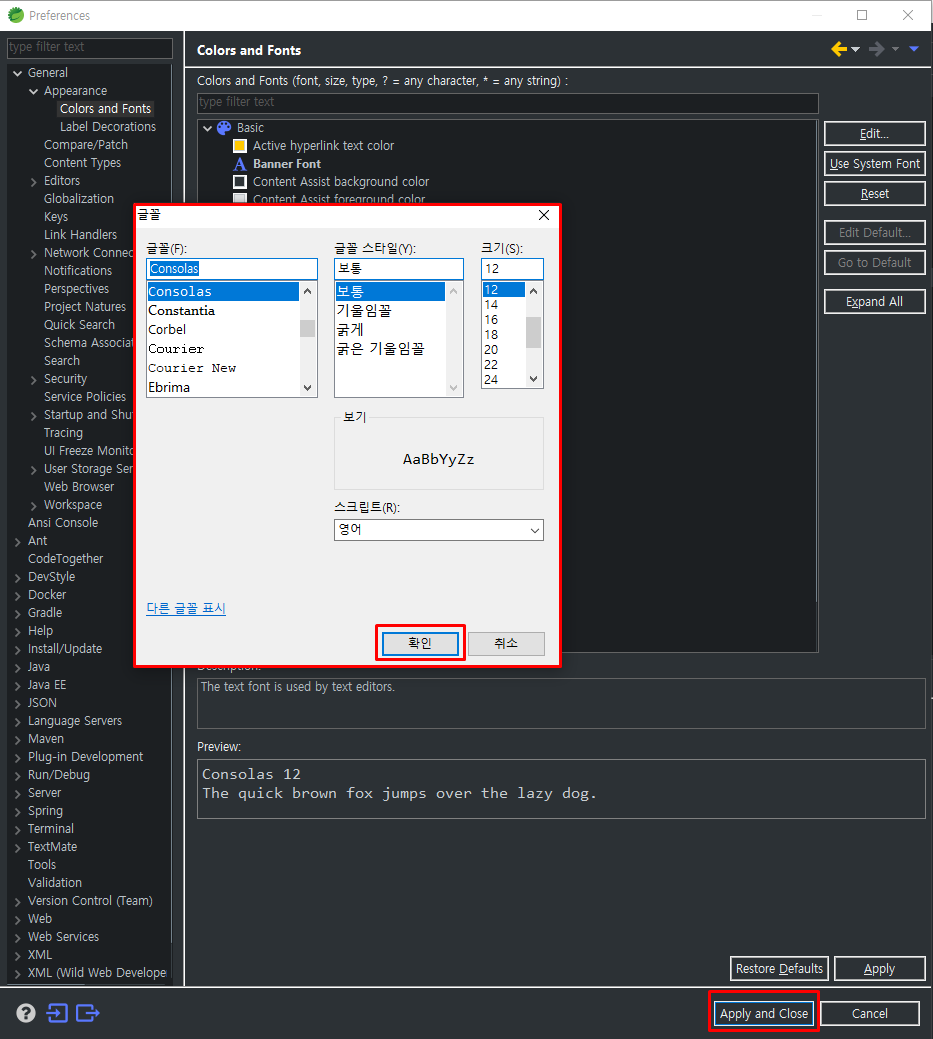Click the 확인 button in font dialog

[x=420, y=643]
